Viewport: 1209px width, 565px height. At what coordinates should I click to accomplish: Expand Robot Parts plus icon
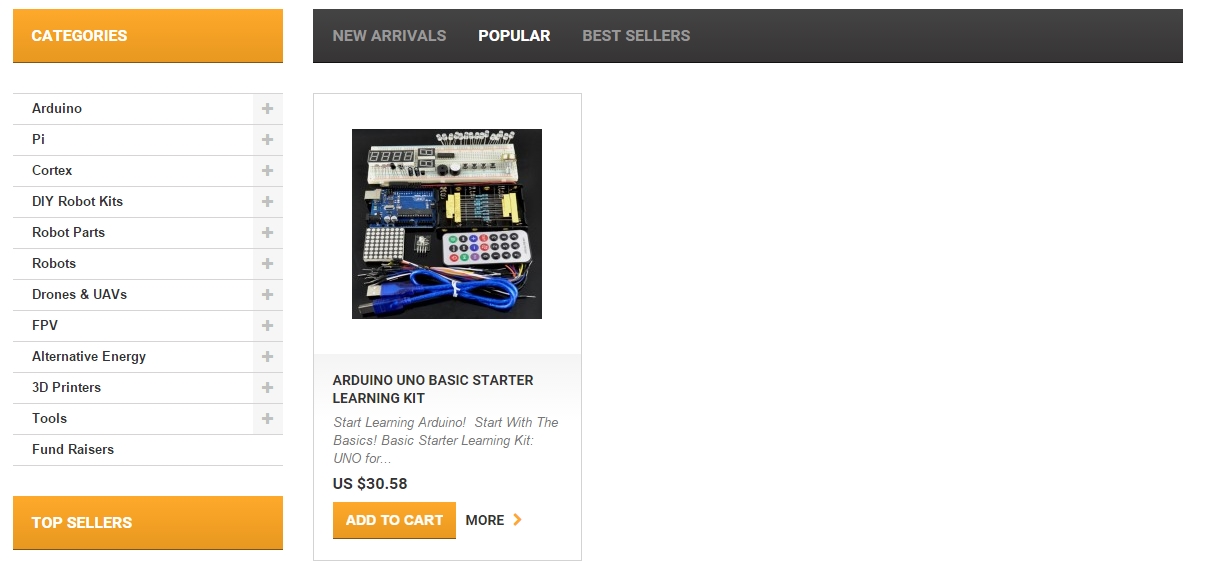point(267,232)
